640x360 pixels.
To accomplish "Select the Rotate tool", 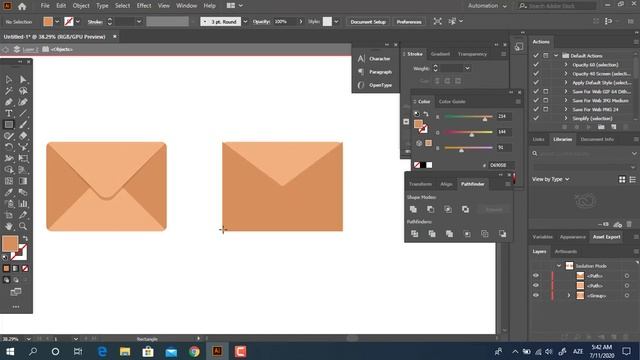I will coord(9,147).
